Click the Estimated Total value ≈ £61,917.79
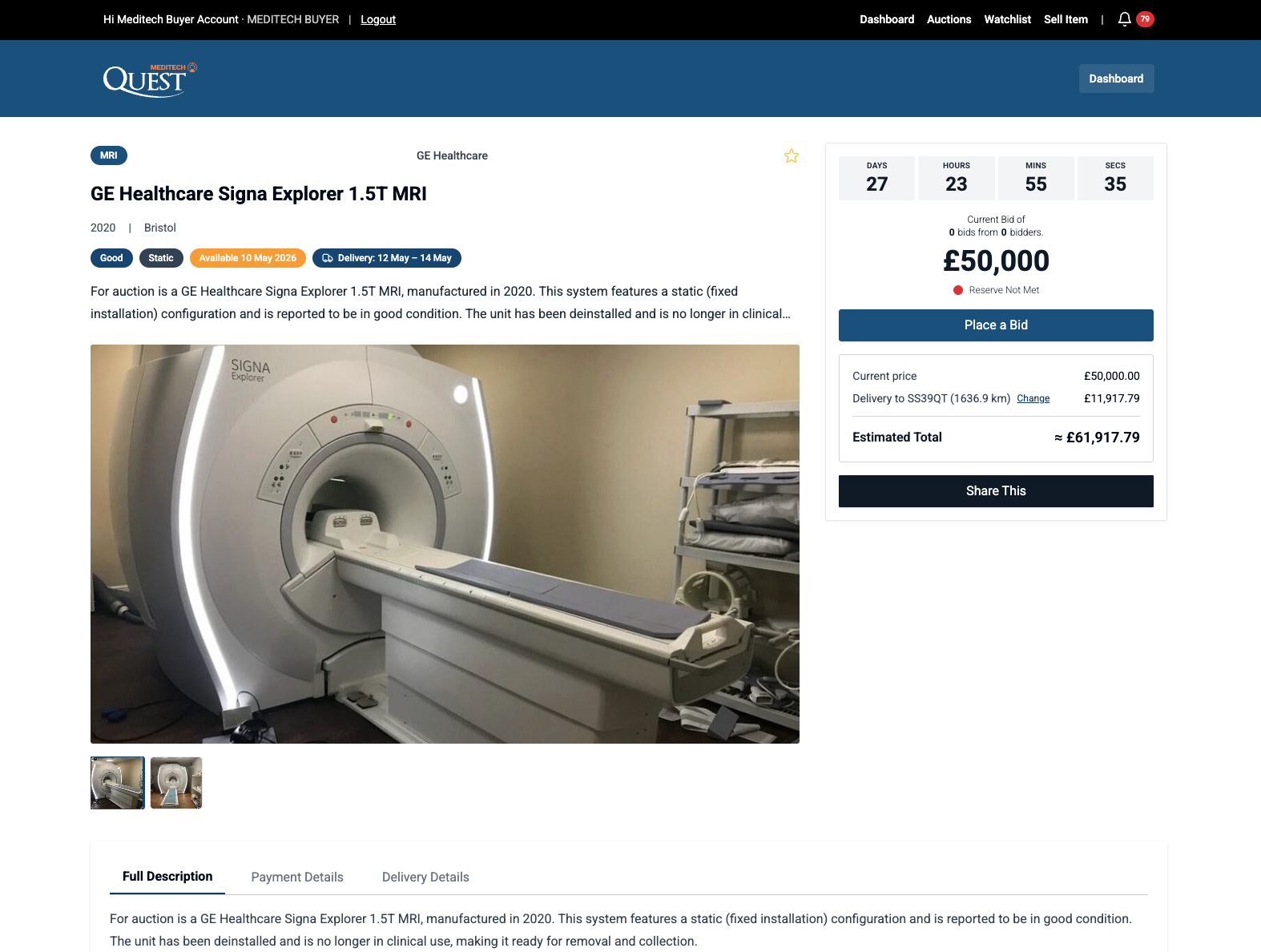 coord(1097,438)
